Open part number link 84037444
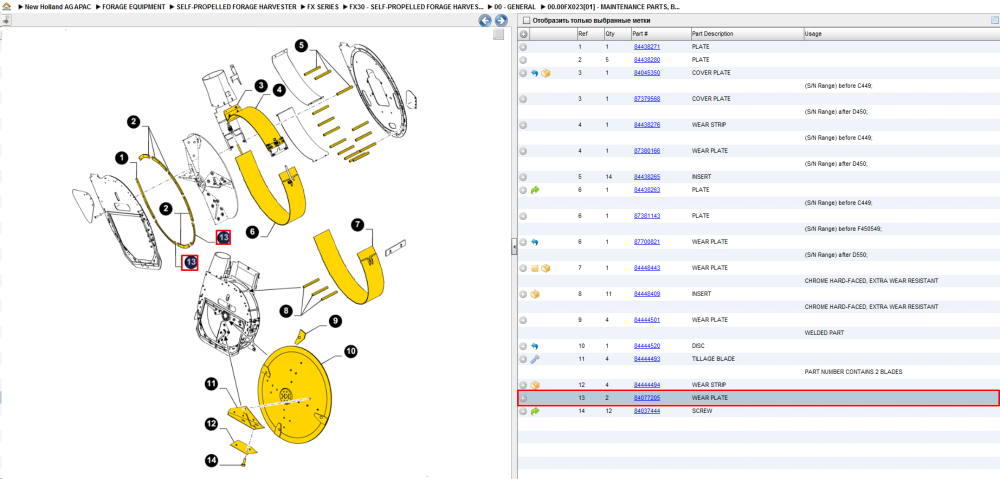This screenshot has height=479, width=1000. coord(647,411)
